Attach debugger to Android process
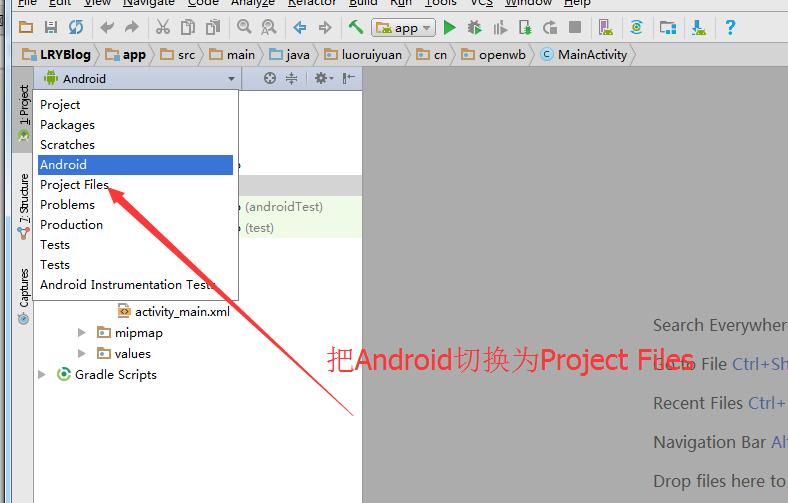 (525, 27)
